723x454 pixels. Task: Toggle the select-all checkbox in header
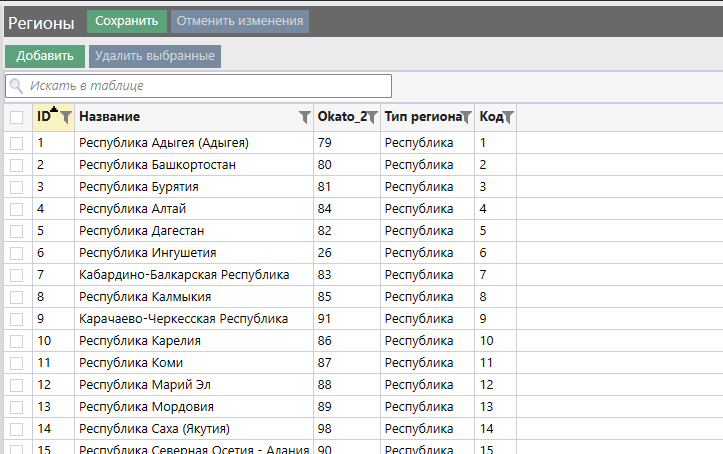point(17,118)
